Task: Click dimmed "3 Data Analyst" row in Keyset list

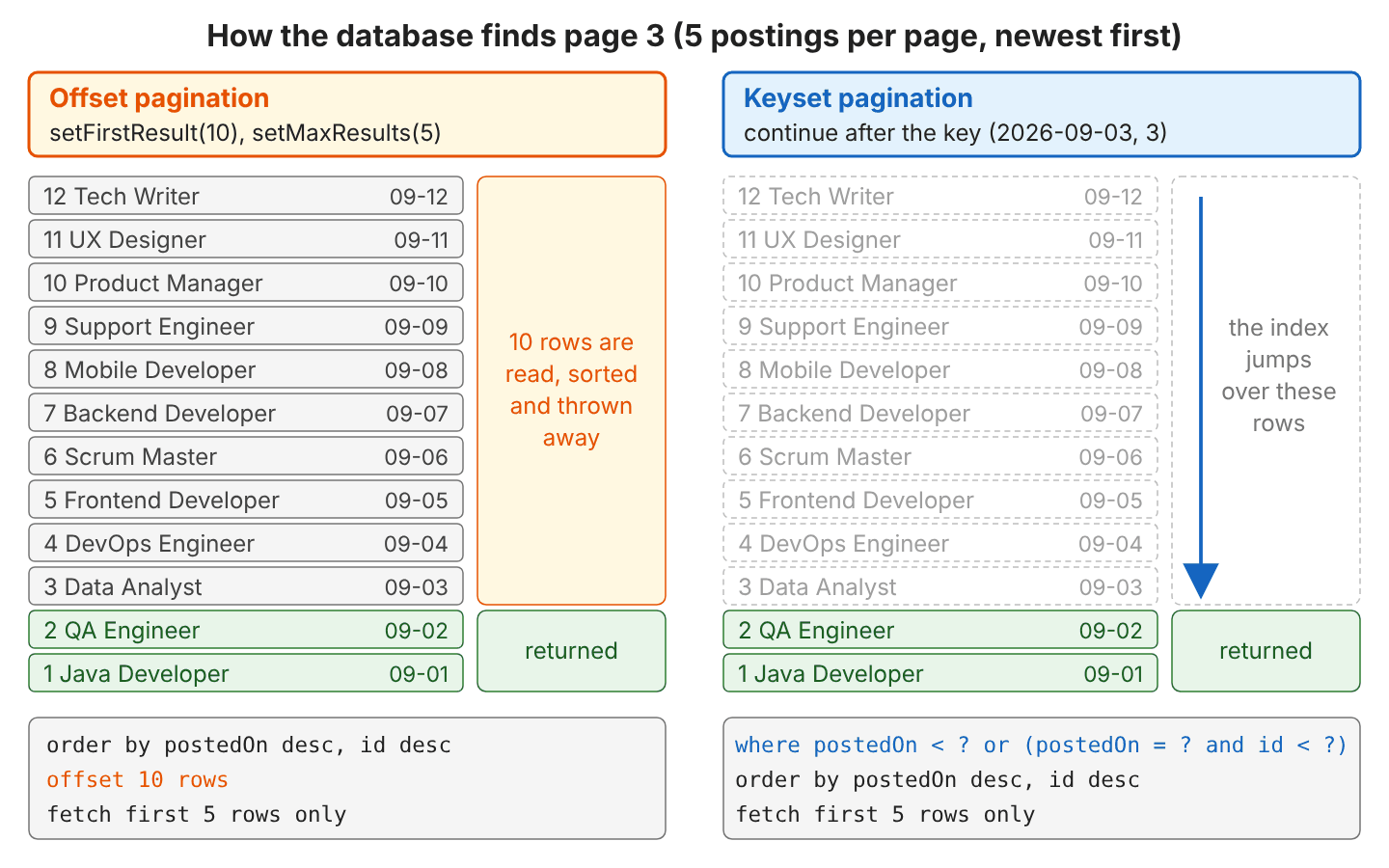Action: 940,586
